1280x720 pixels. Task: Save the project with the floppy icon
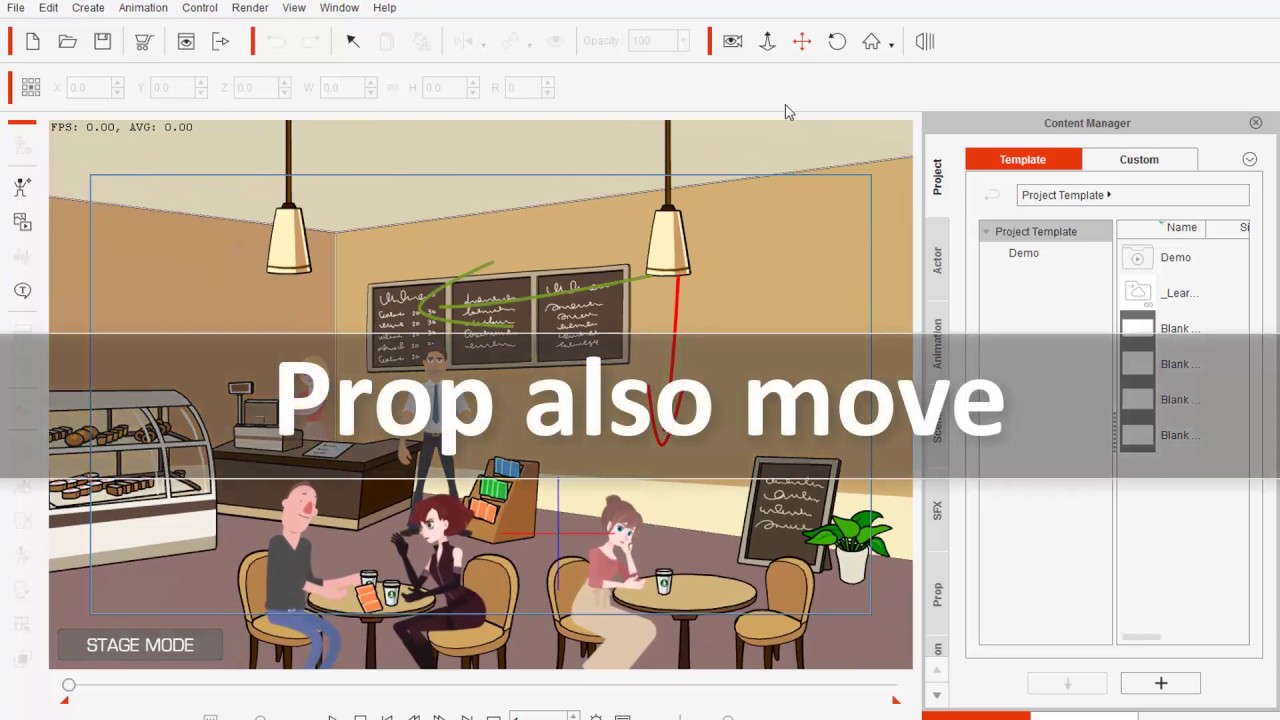click(x=102, y=41)
